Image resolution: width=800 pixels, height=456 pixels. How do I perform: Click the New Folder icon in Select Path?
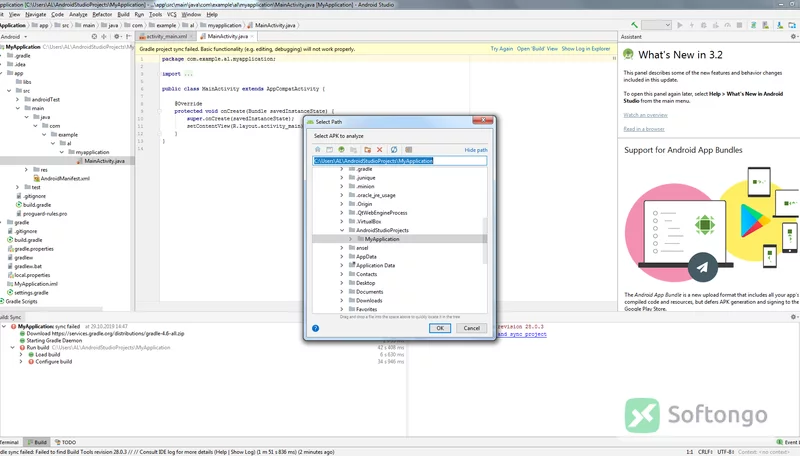(367, 149)
